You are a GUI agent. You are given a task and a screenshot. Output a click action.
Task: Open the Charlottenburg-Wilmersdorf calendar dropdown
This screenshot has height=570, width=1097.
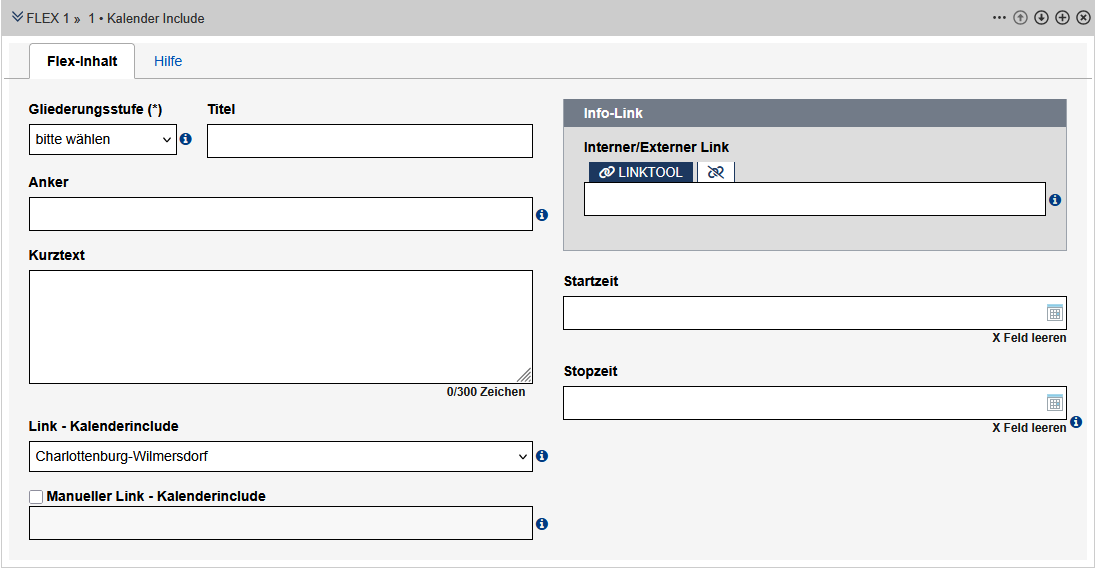(x=280, y=457)
